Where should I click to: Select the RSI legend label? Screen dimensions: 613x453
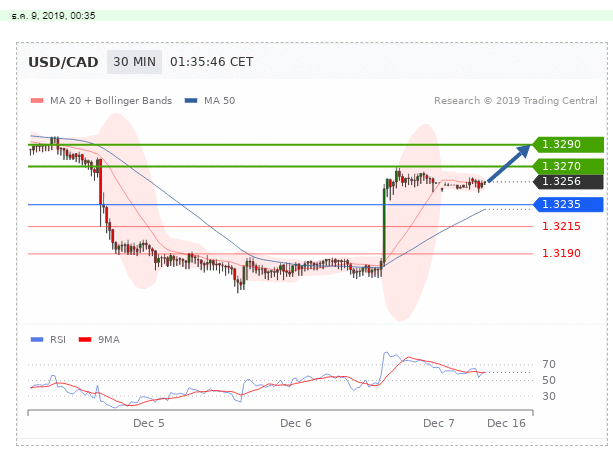58,340
